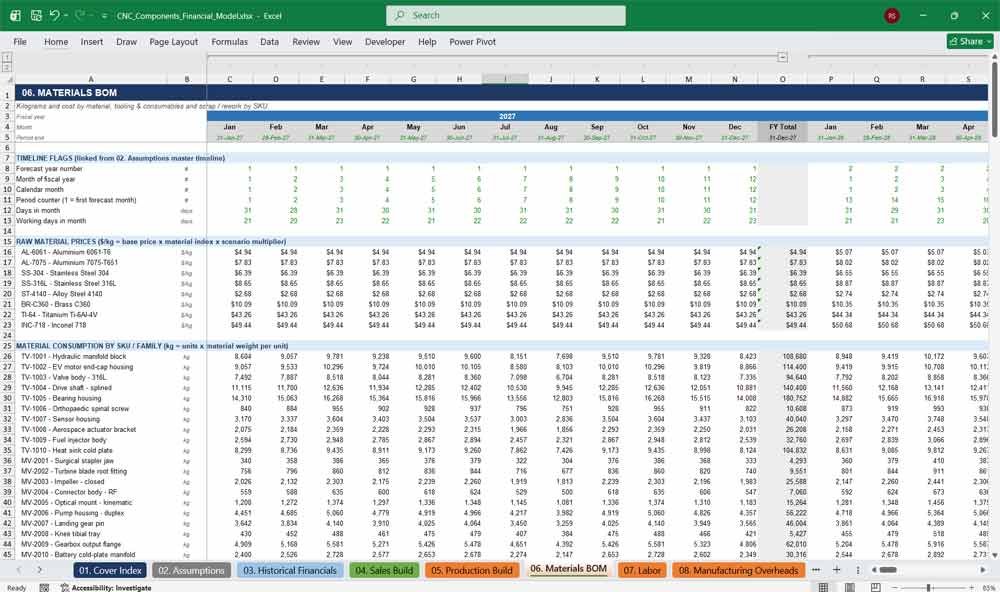Select row 15 header
The width and height of the screenshot is (1000, 592).
pyautogui.click(x=7, y=242)
